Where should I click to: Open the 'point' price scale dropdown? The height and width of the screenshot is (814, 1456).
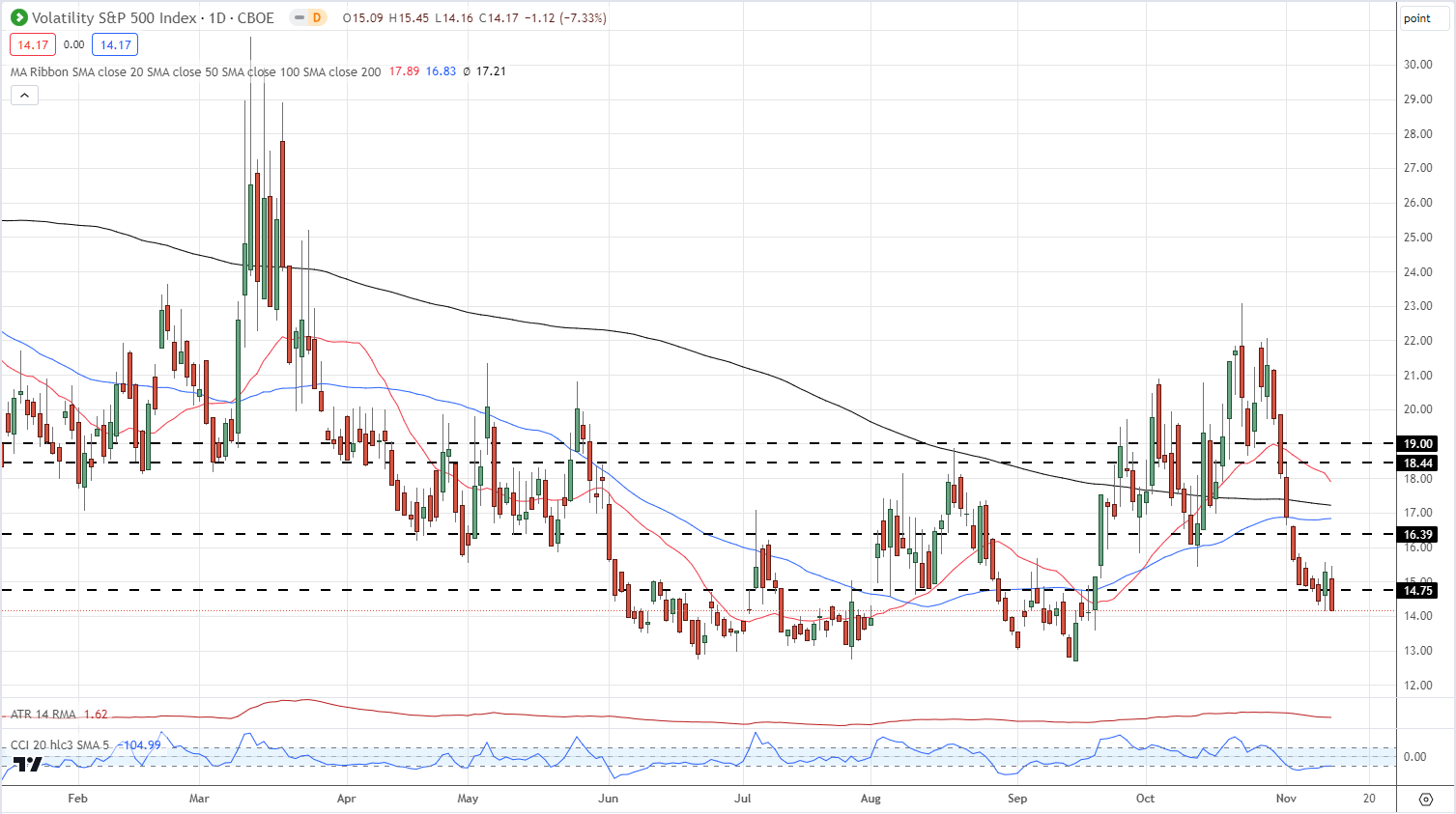tap(1424, 18)
